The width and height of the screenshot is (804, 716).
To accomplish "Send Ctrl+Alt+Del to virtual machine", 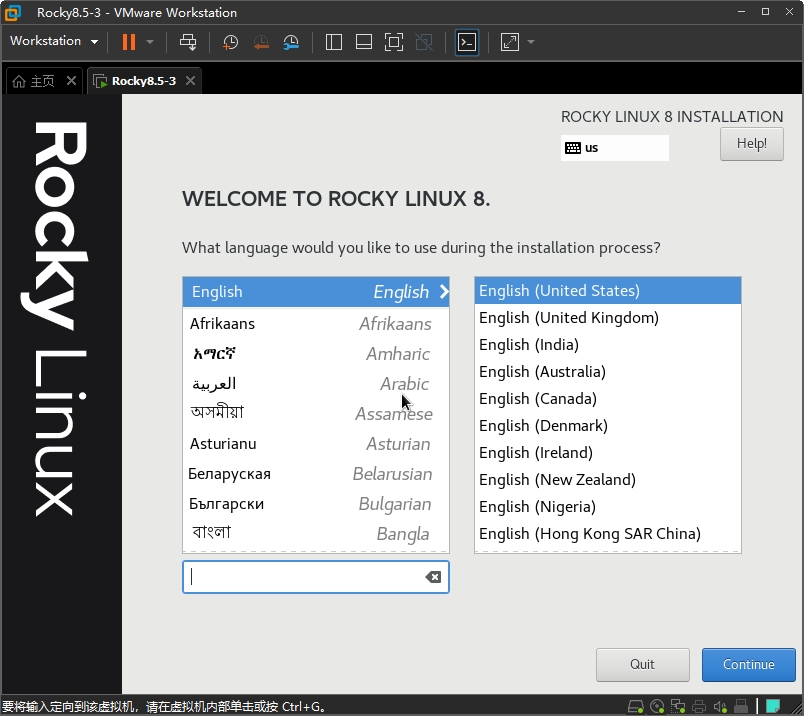I will coord(188,42).
